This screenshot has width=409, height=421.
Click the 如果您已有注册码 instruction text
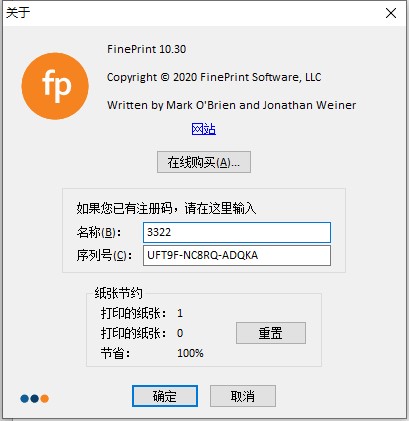point(166,209)
